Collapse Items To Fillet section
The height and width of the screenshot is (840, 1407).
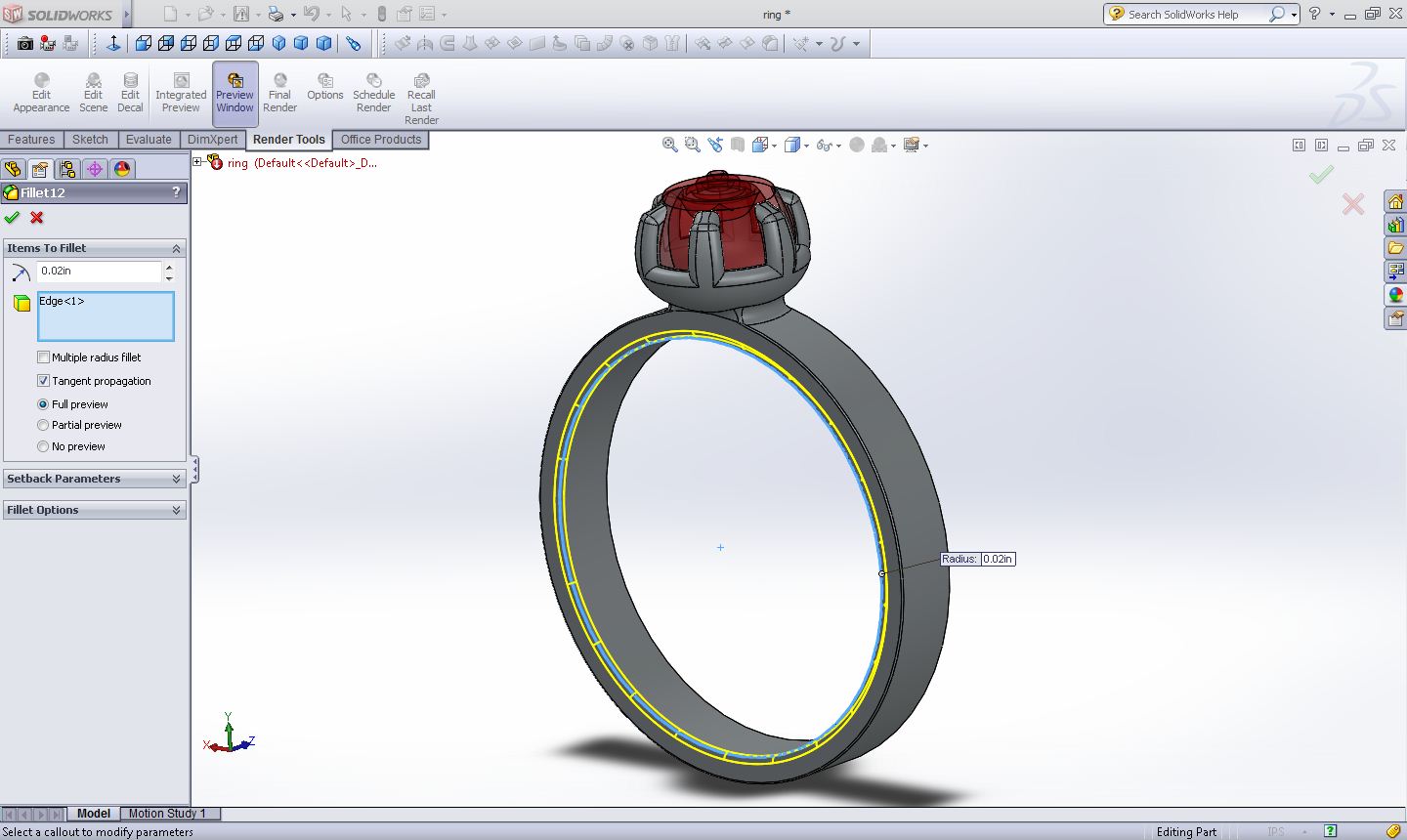point(176,248)
